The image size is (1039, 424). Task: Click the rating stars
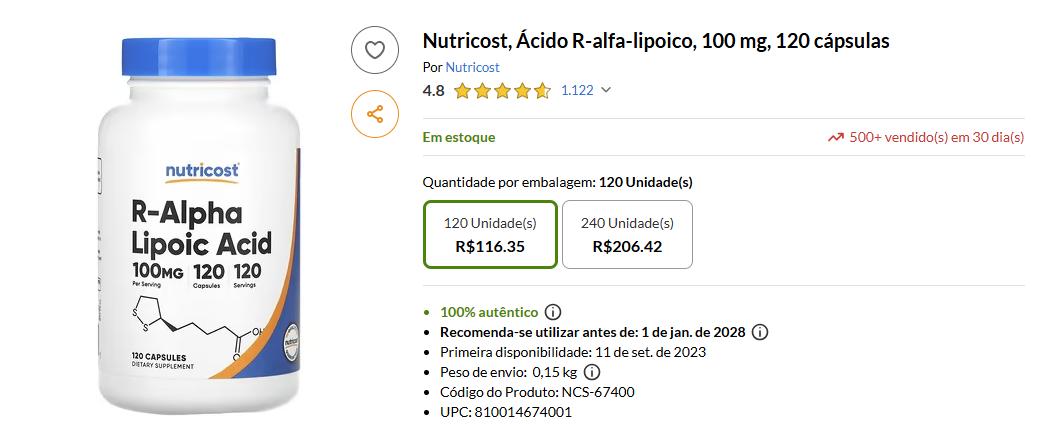(x=502, y=91)
